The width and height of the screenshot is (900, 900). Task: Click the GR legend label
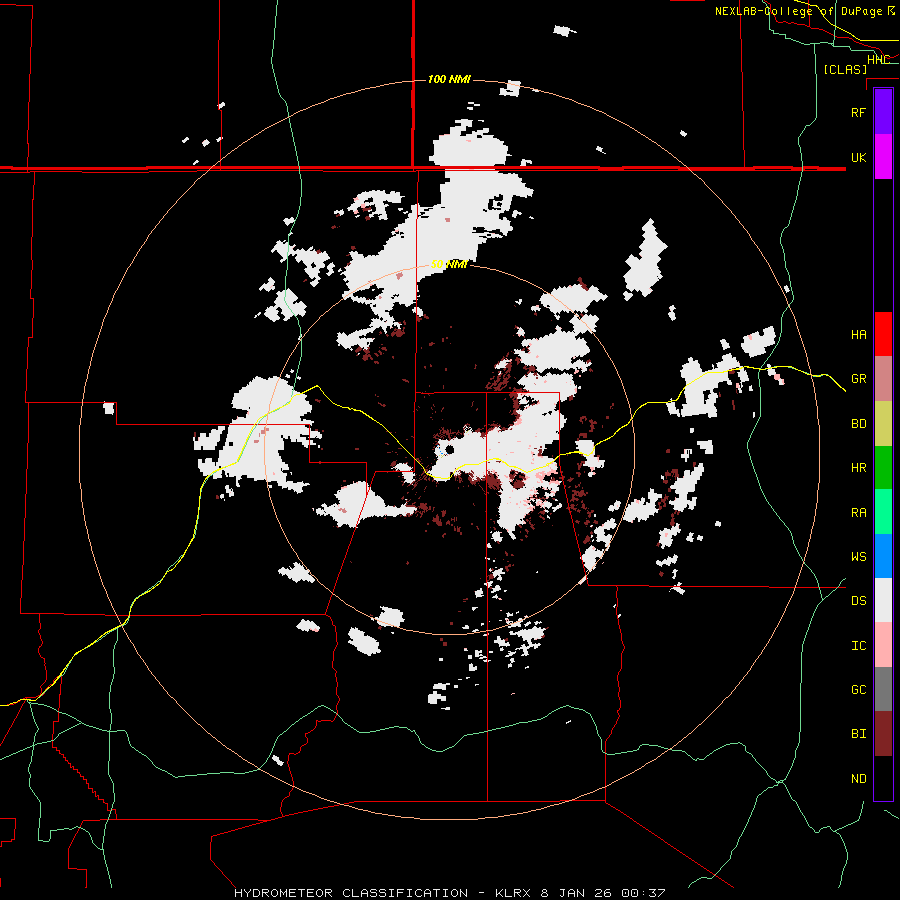[x=858, y=379]
